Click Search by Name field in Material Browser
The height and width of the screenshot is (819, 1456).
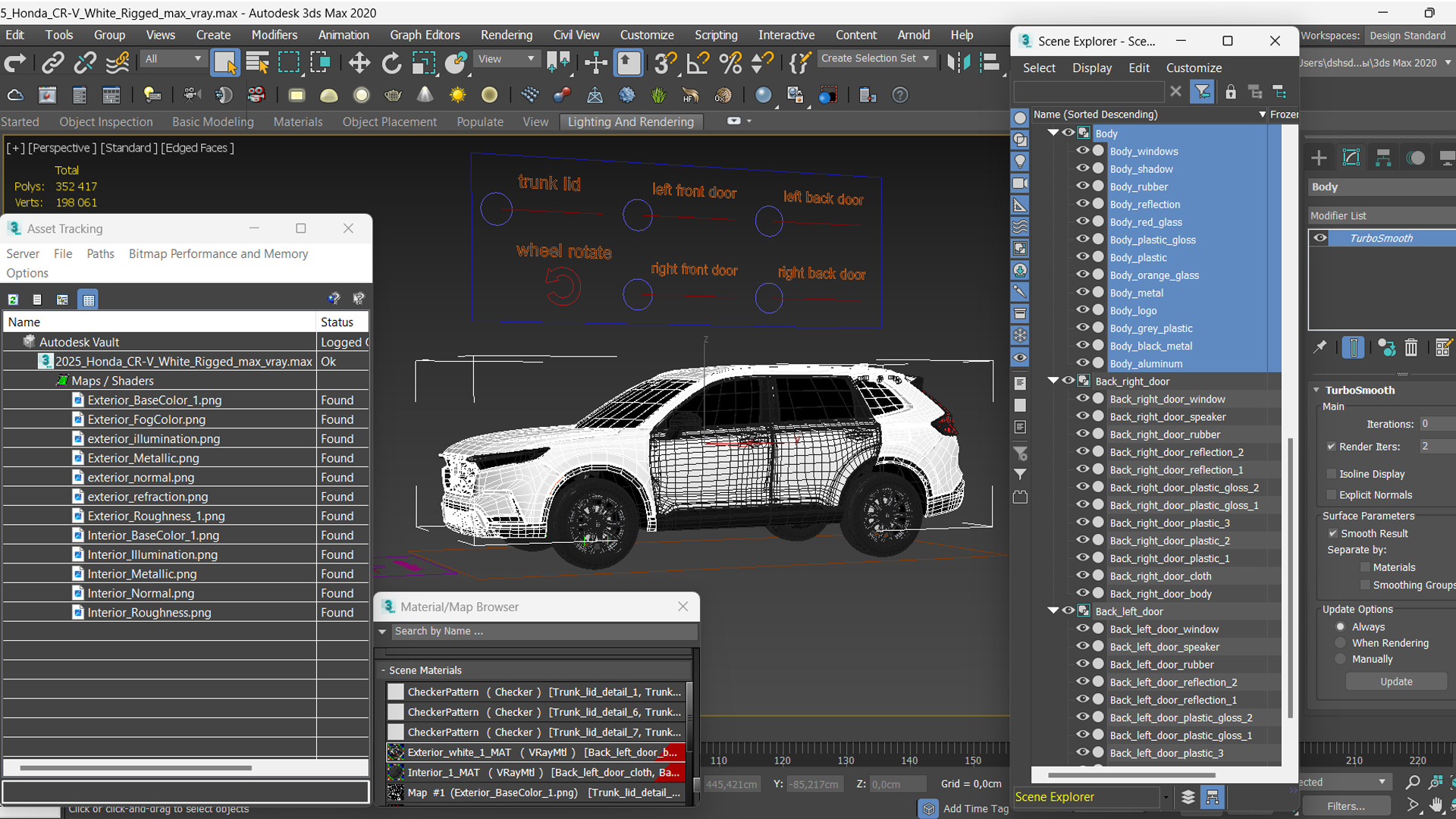point(544,632)
